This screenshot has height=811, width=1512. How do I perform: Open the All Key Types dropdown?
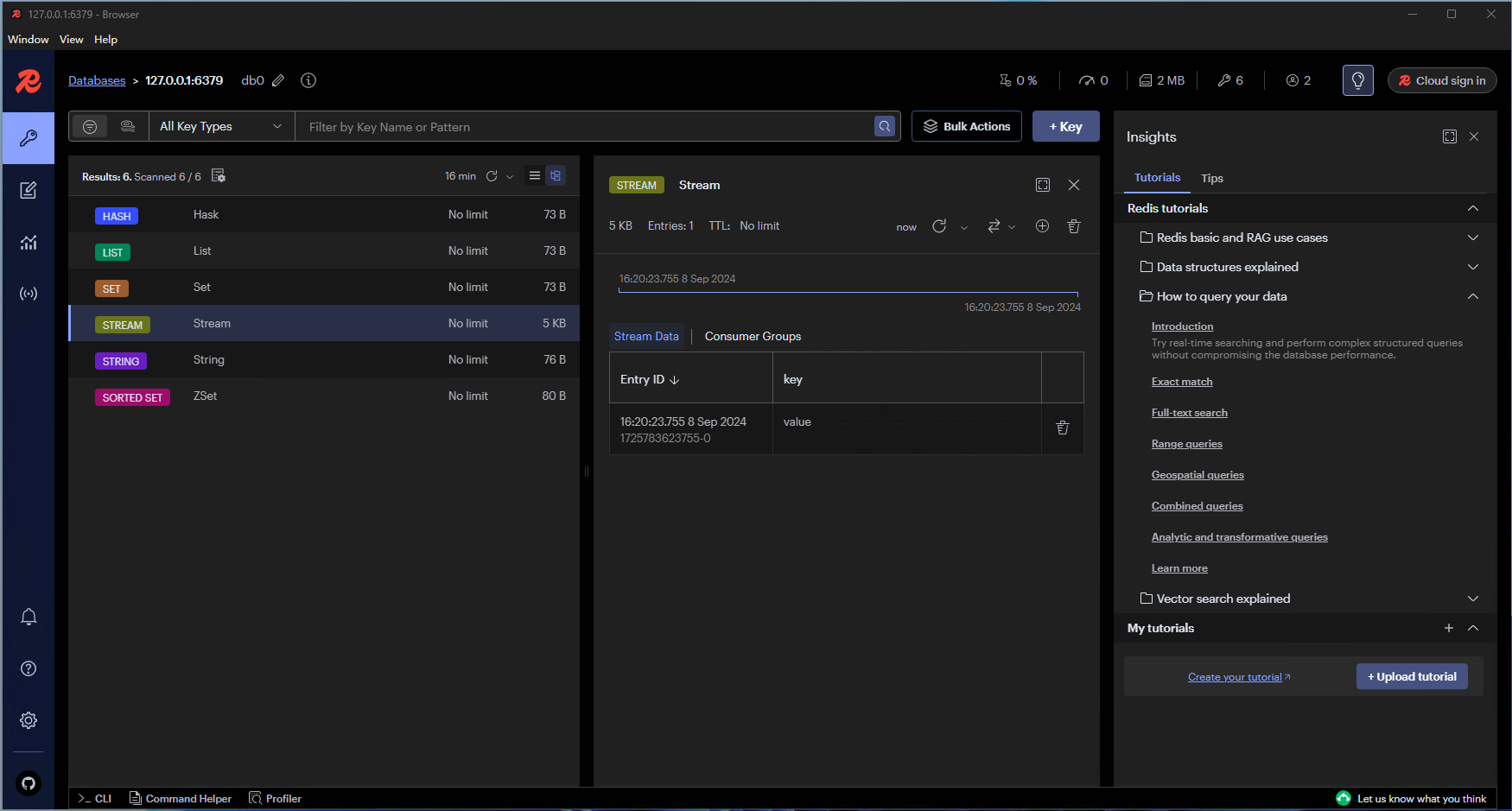pos(221,127)
